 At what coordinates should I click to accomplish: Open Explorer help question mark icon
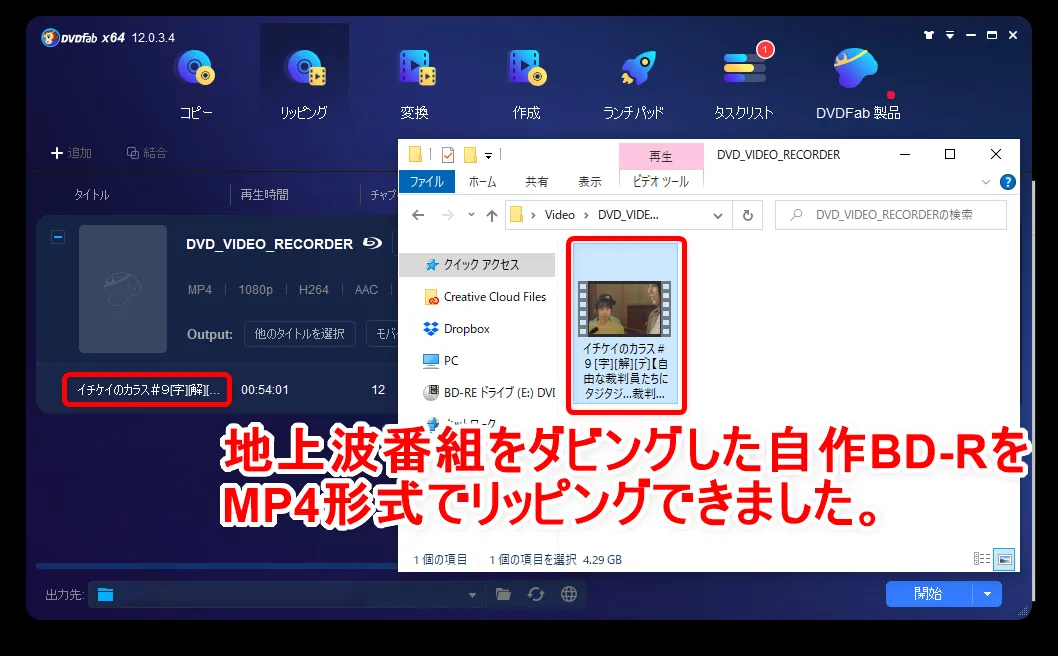(1008, 182)
